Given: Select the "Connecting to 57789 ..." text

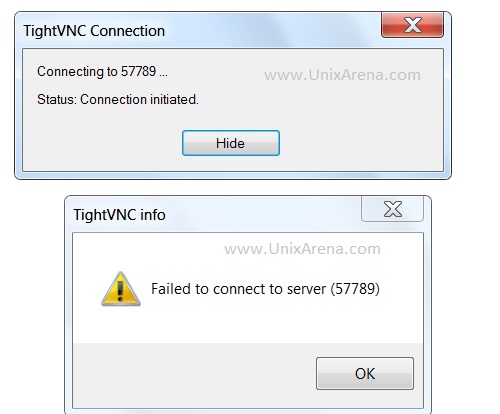Looking at the screenshot, I should click(x=102, y=72).
